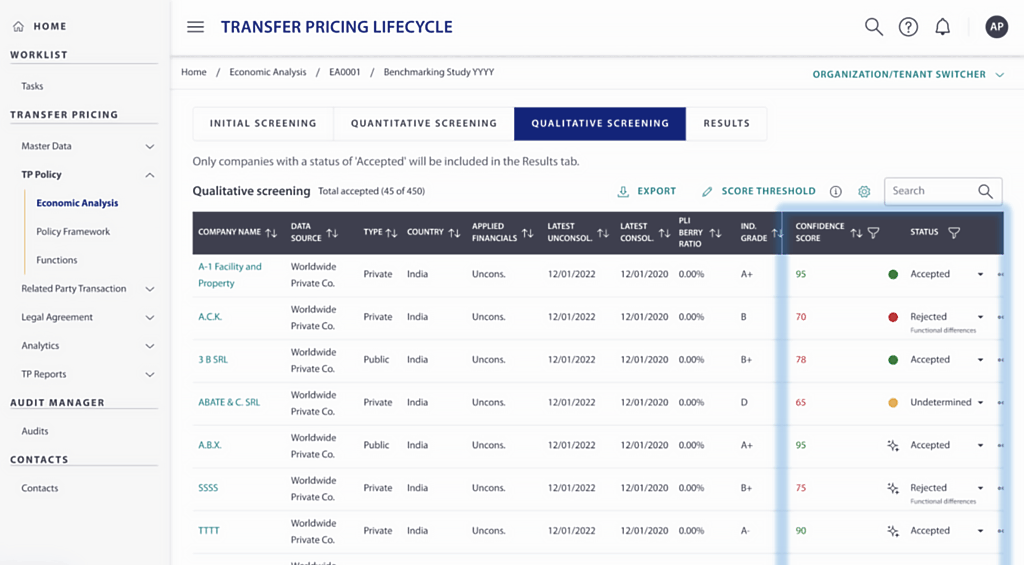Open the hamburger navigation menu
The image size is (1024, 565).
pos(195,27)
